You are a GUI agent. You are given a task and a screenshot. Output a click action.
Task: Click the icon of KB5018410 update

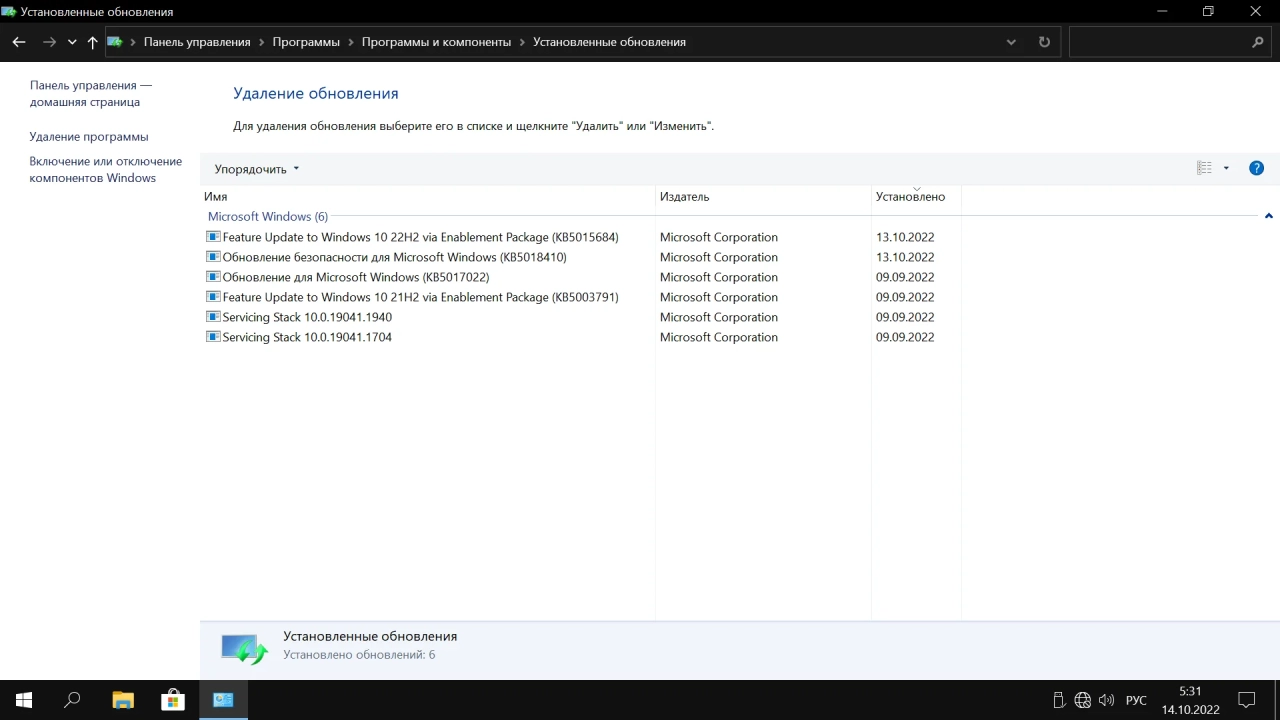pos(213,257)
